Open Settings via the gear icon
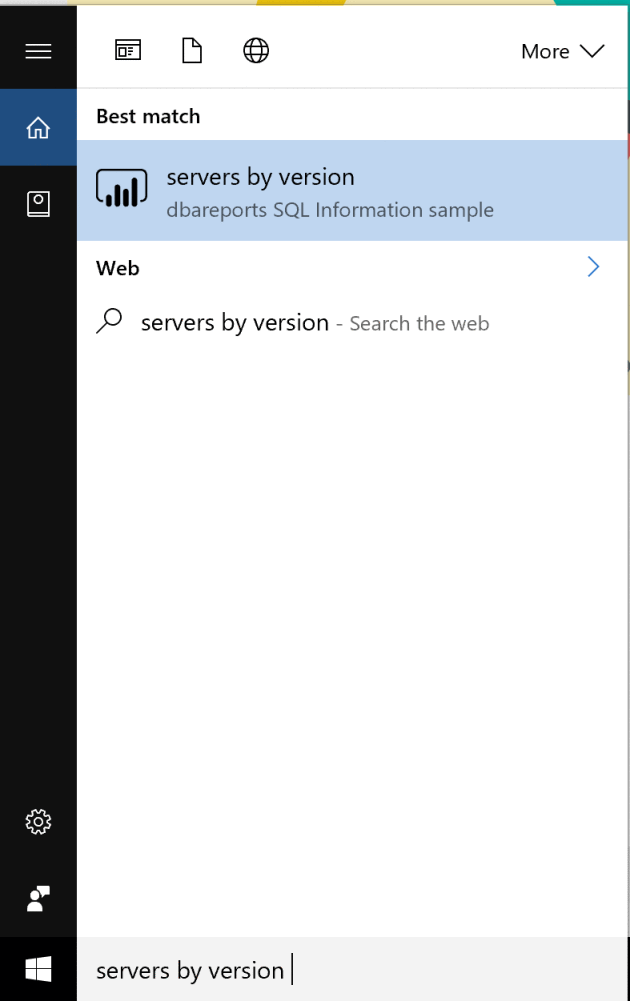 coord(38,821)
